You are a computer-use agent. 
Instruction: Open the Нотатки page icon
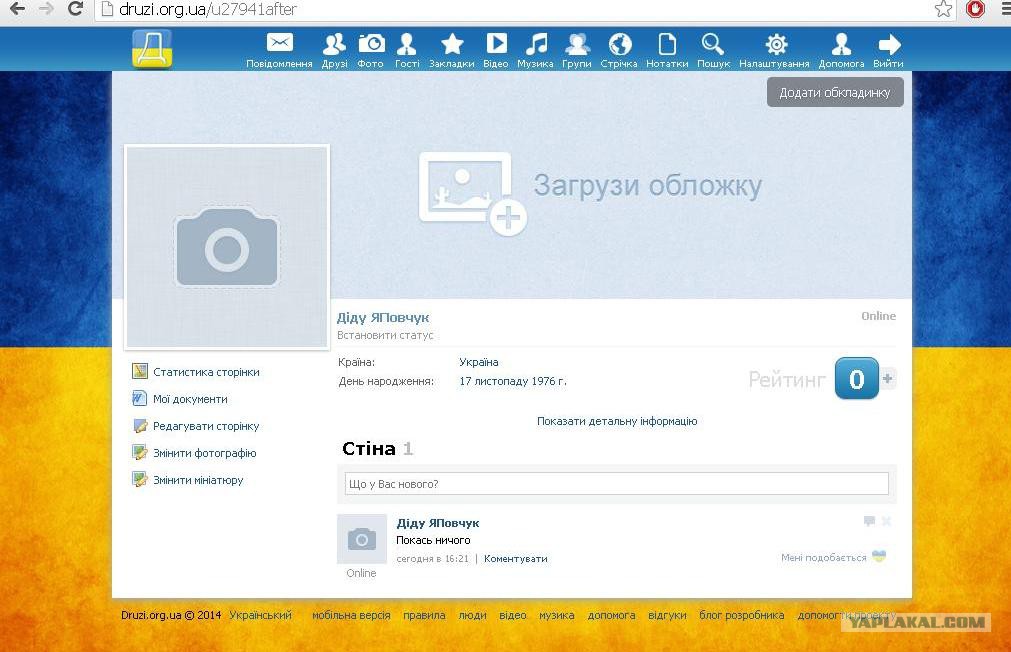667,44
